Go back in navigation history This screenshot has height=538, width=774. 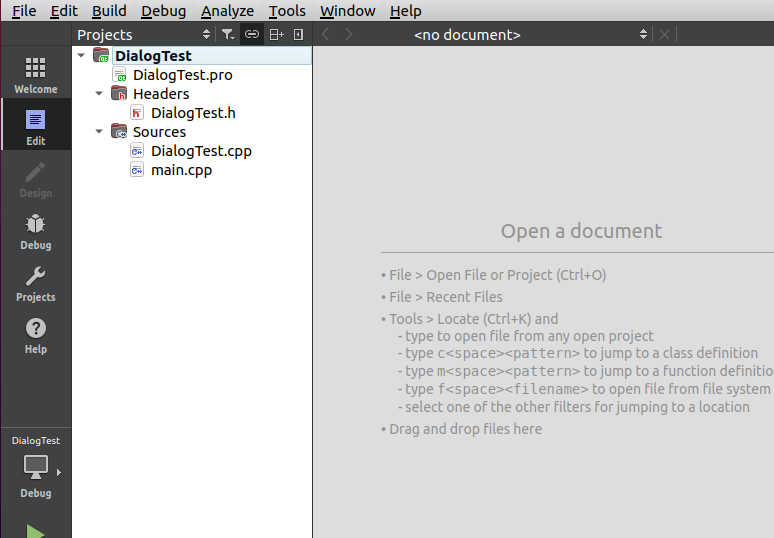(325, 35)
